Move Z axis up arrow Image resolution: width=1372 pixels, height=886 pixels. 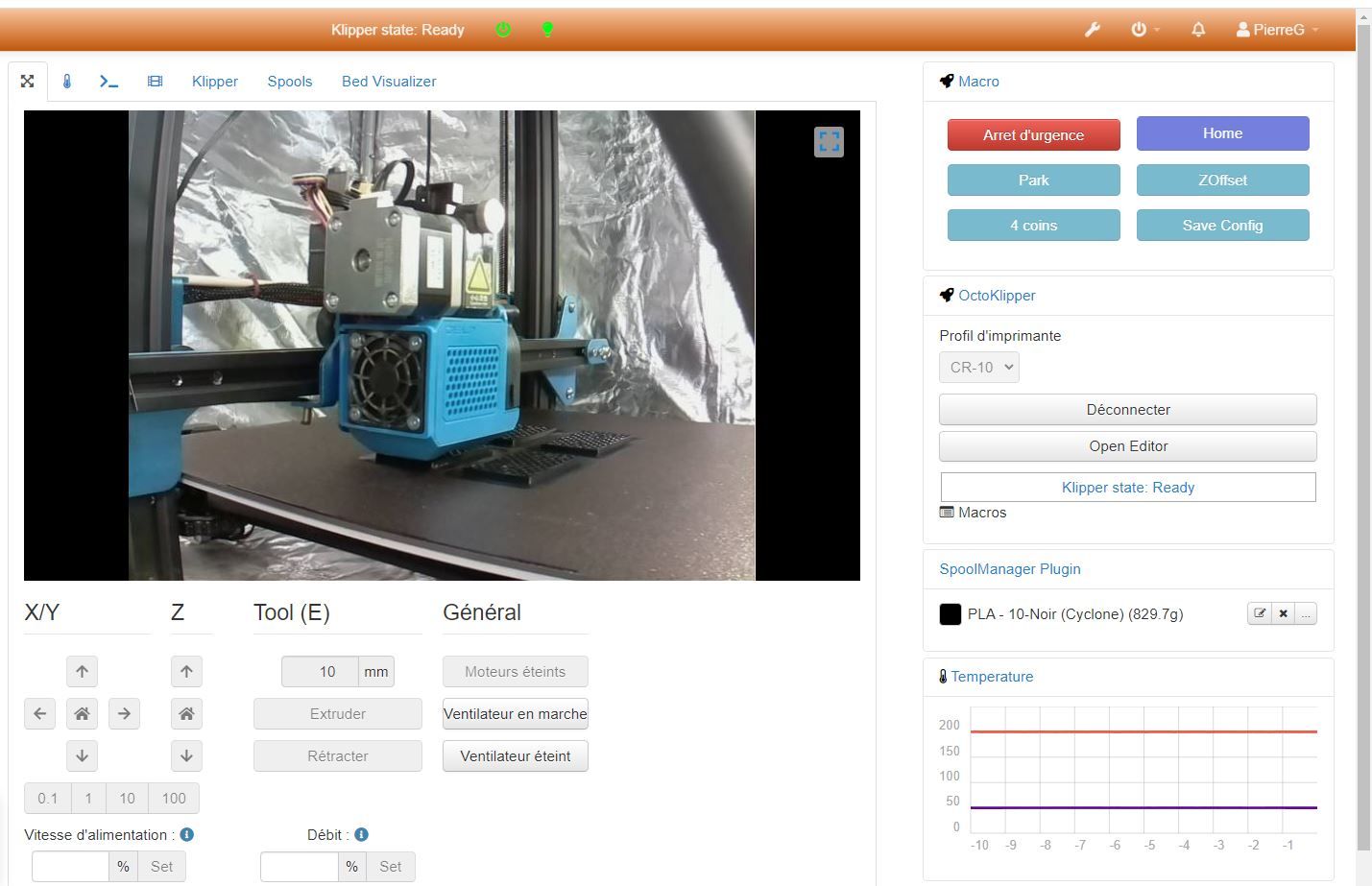point(186,672)
